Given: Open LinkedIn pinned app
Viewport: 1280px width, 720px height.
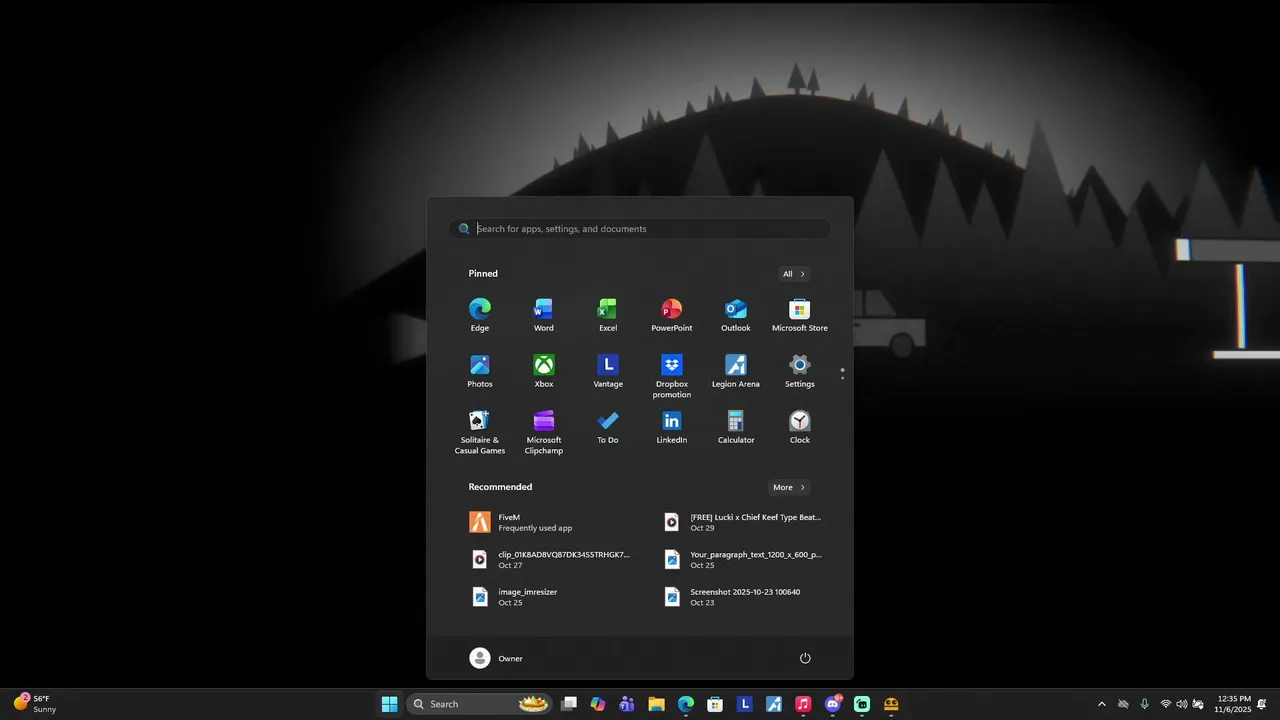Looking at the screenshot, I should click(x=672, y=427).
